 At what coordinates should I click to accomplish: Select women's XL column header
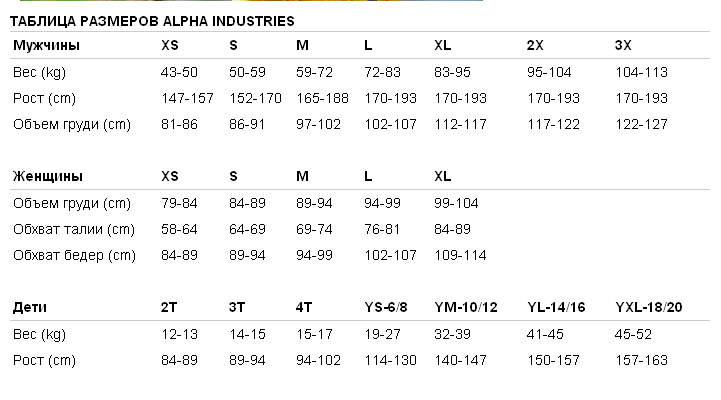click(x=443, y=176)
